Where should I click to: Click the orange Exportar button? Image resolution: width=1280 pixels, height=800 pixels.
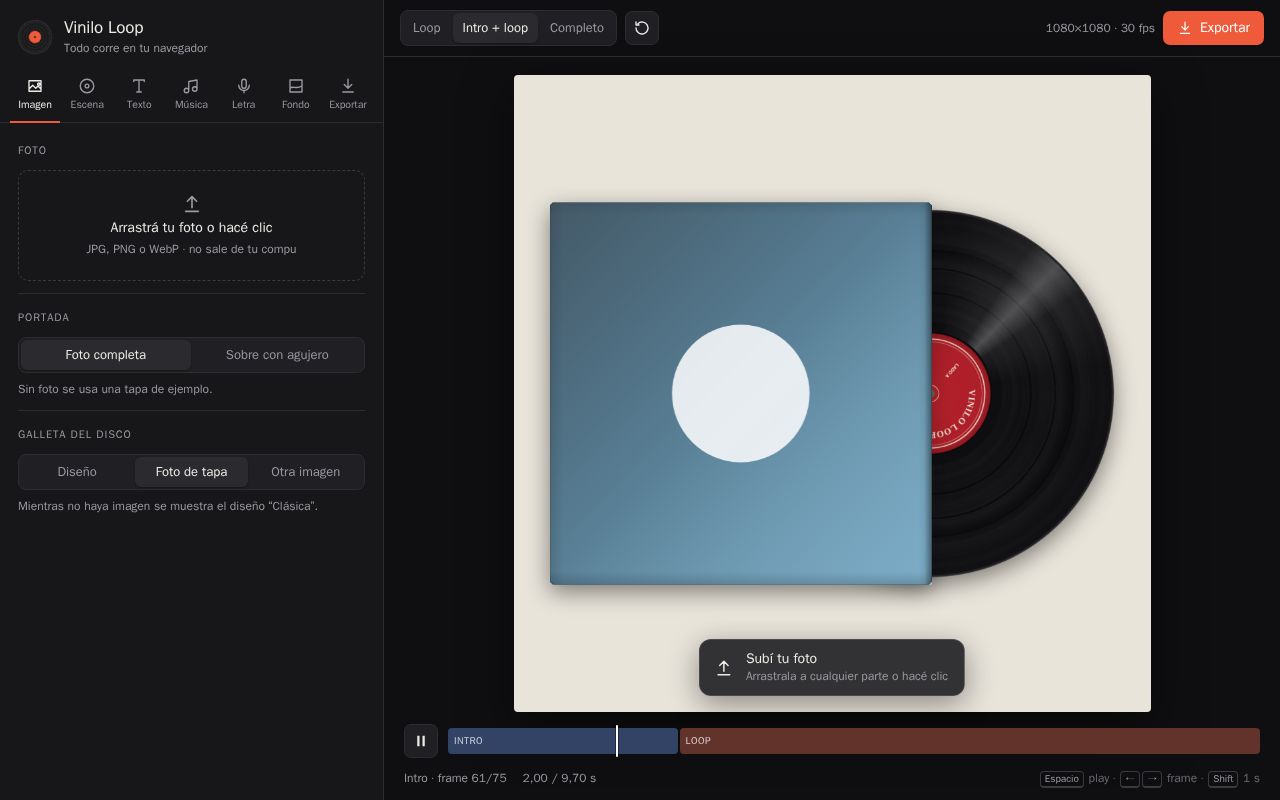[x=1213, y=28]
